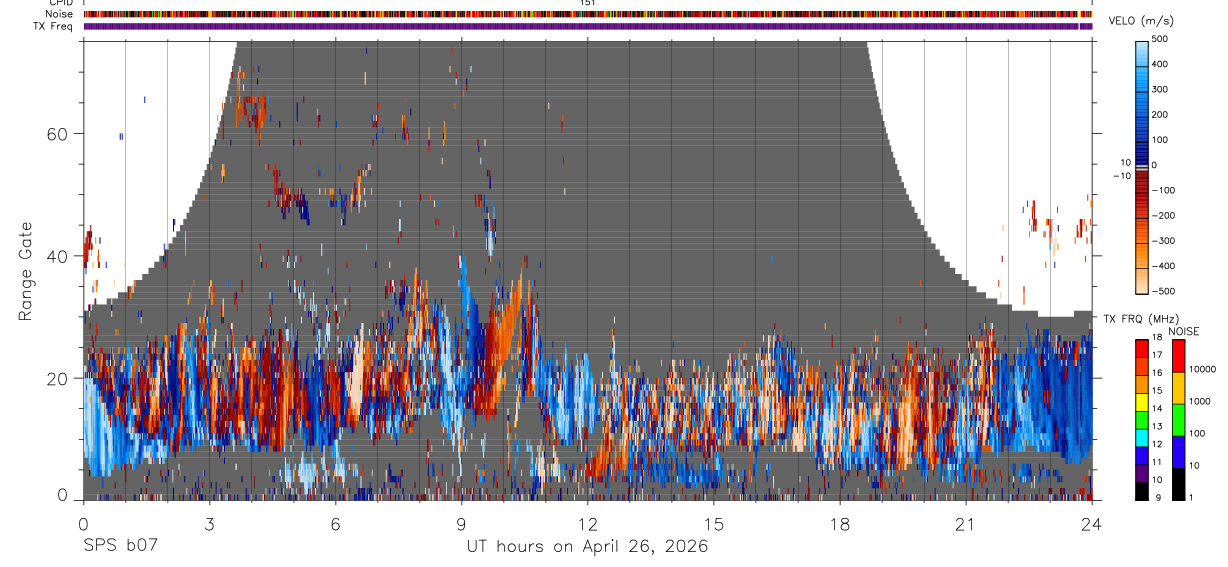Click the 9 hour tick label
Screen dimensions: 1228x567
461,524
